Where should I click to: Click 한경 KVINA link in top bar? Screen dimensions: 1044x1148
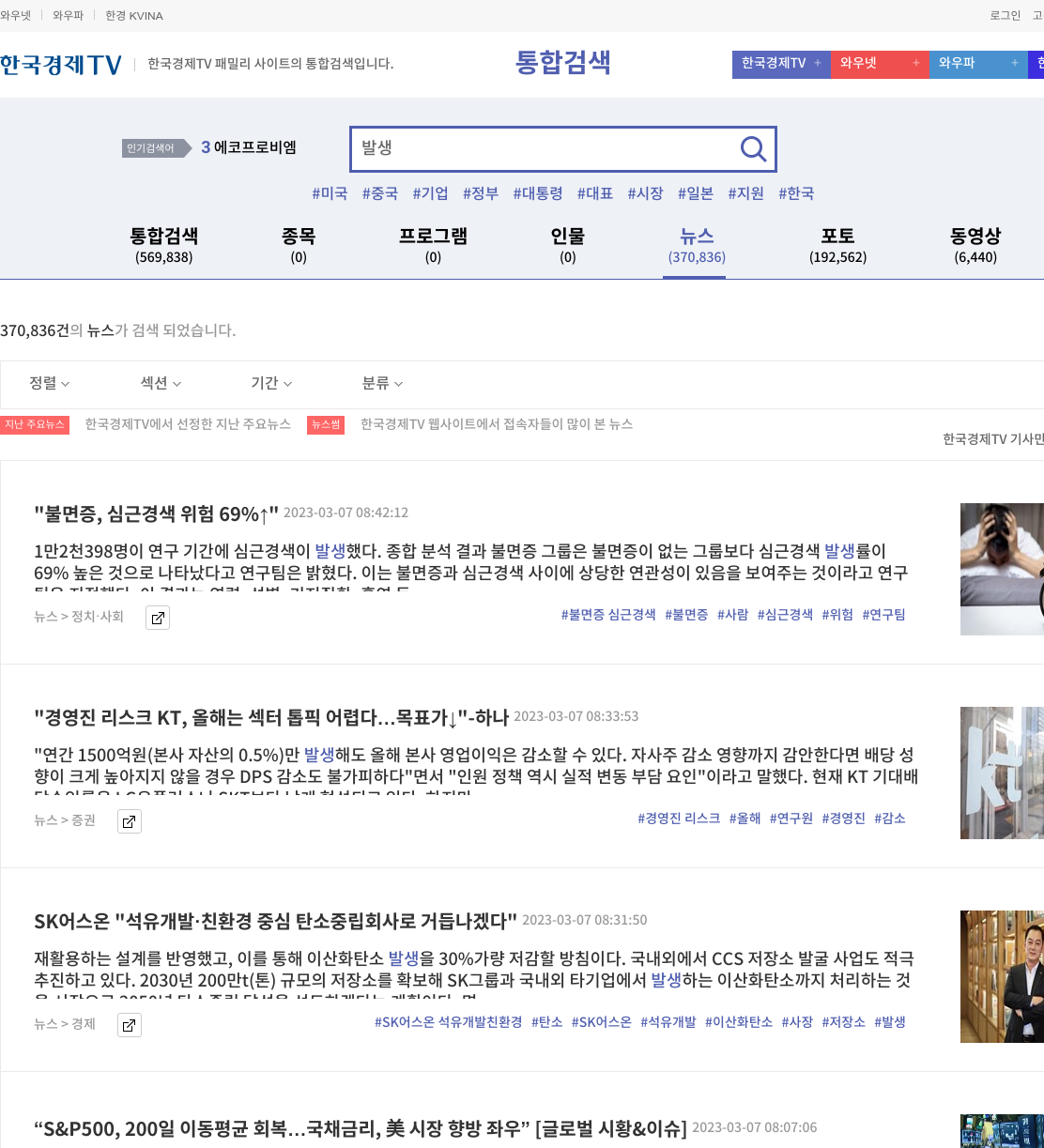click(x=134, y=16)
